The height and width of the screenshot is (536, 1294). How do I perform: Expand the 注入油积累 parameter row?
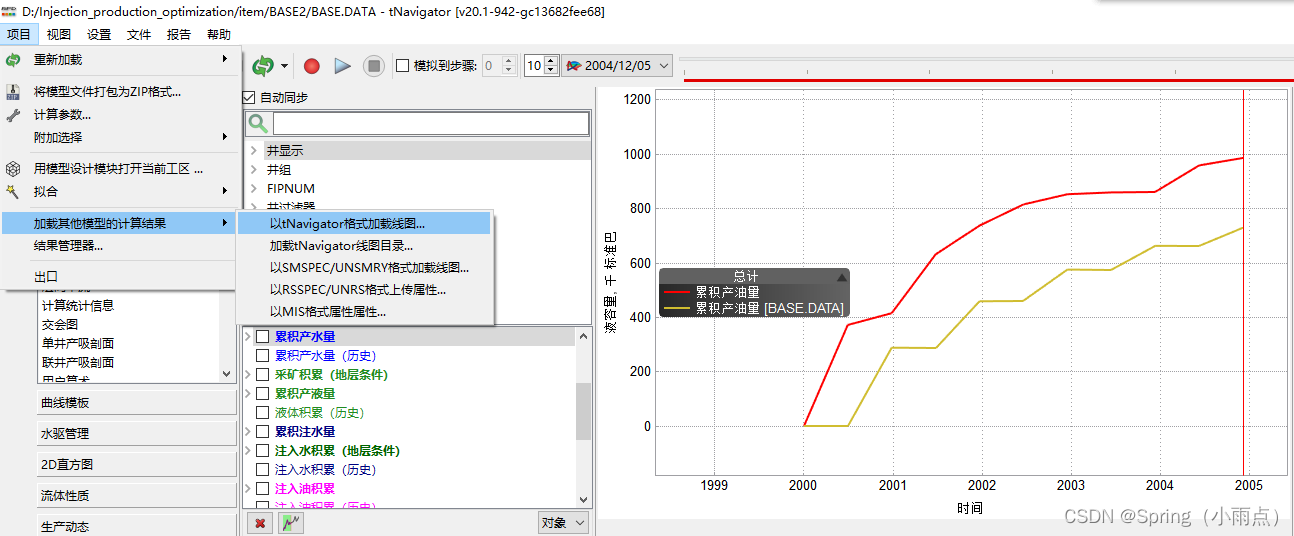click(249, 489)
